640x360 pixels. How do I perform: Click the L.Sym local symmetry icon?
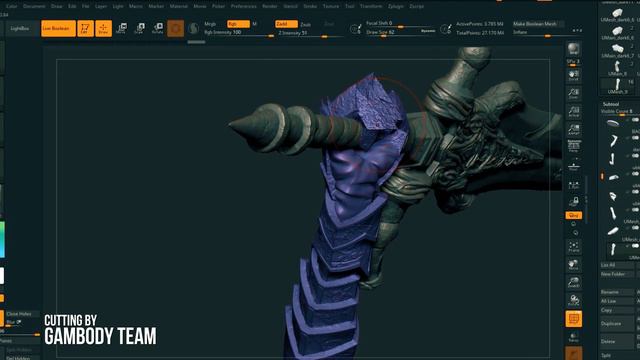pos(573,185)
